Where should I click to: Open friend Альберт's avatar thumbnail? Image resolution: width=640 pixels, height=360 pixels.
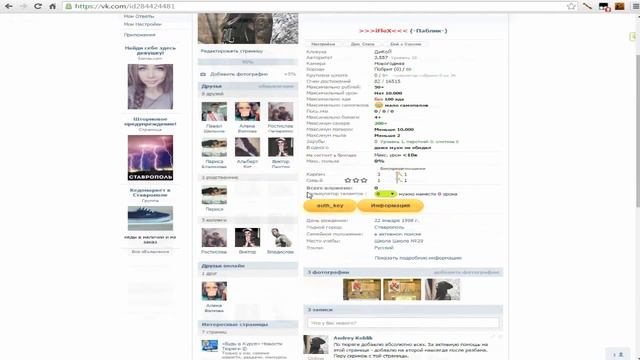point(247,147)
